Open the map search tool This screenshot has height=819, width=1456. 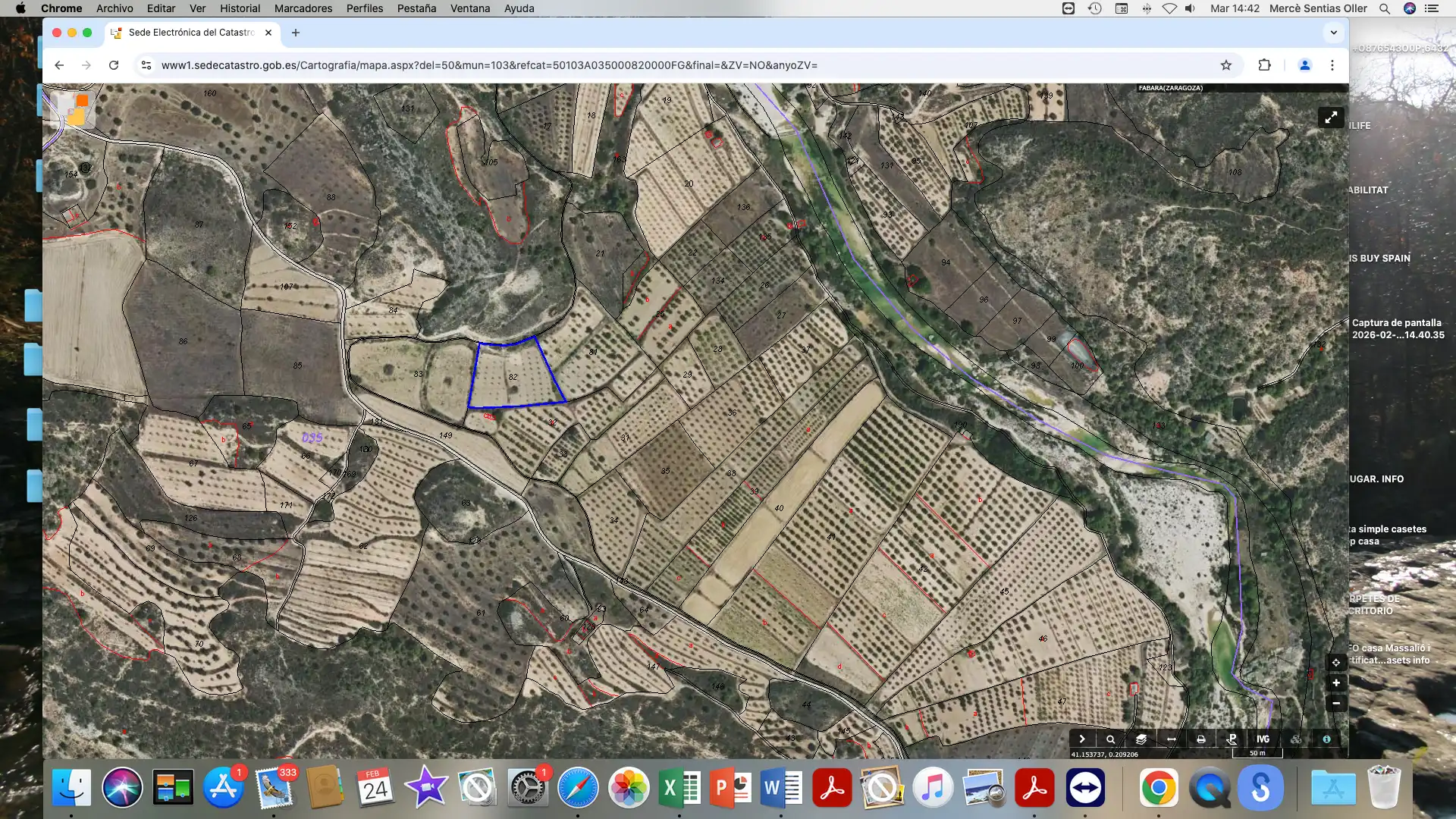(1111, 739)
